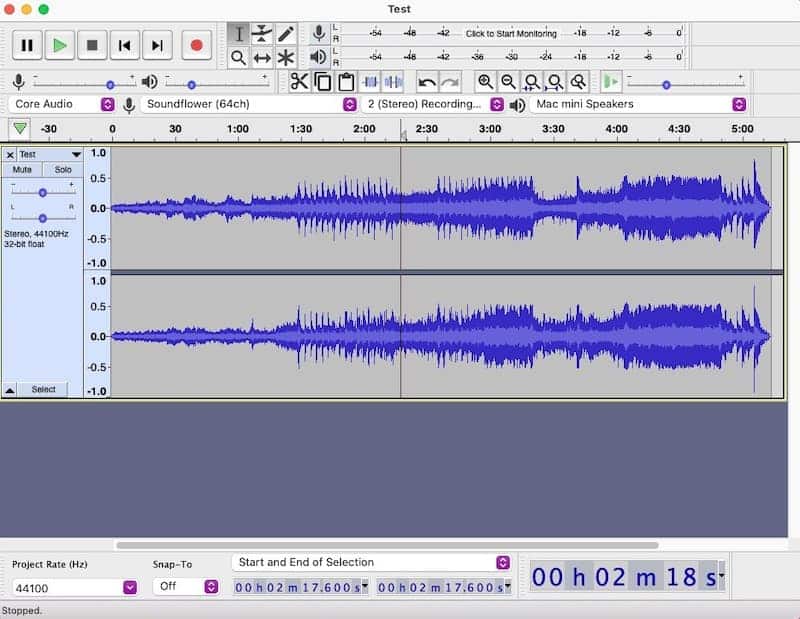Select the Time Shift tool
The image size is (800, 619).
tap(262, 58)
